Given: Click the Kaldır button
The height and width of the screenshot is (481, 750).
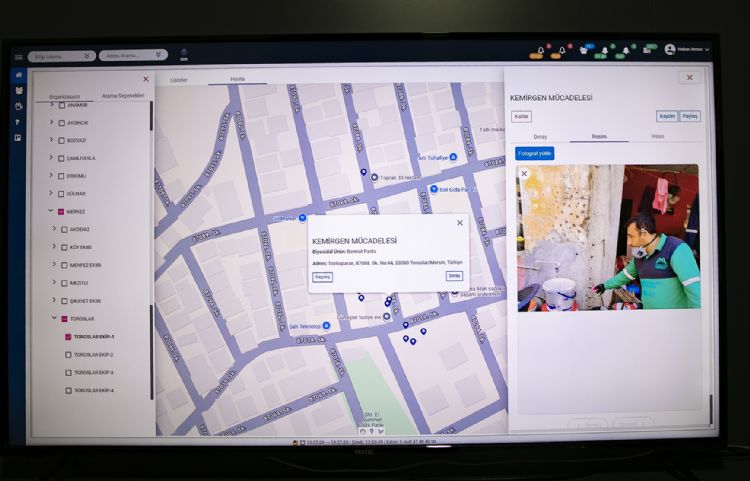Looking at the screenshot, I should coord(521,116).
